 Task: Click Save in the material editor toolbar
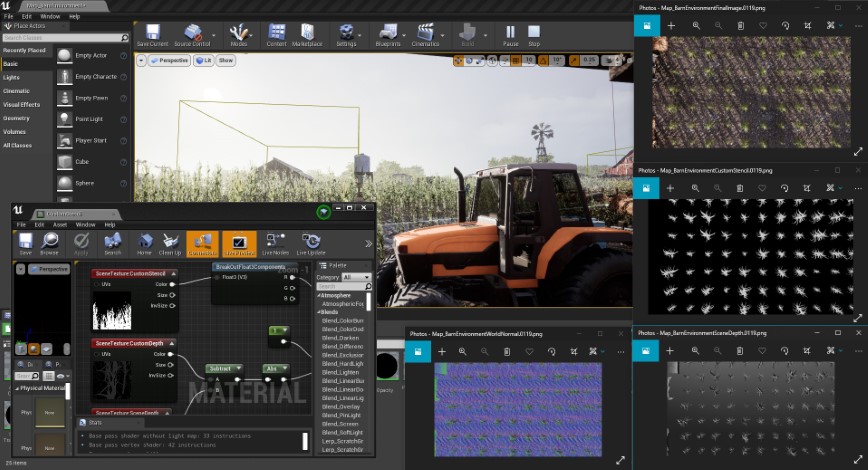click(25, 244)
